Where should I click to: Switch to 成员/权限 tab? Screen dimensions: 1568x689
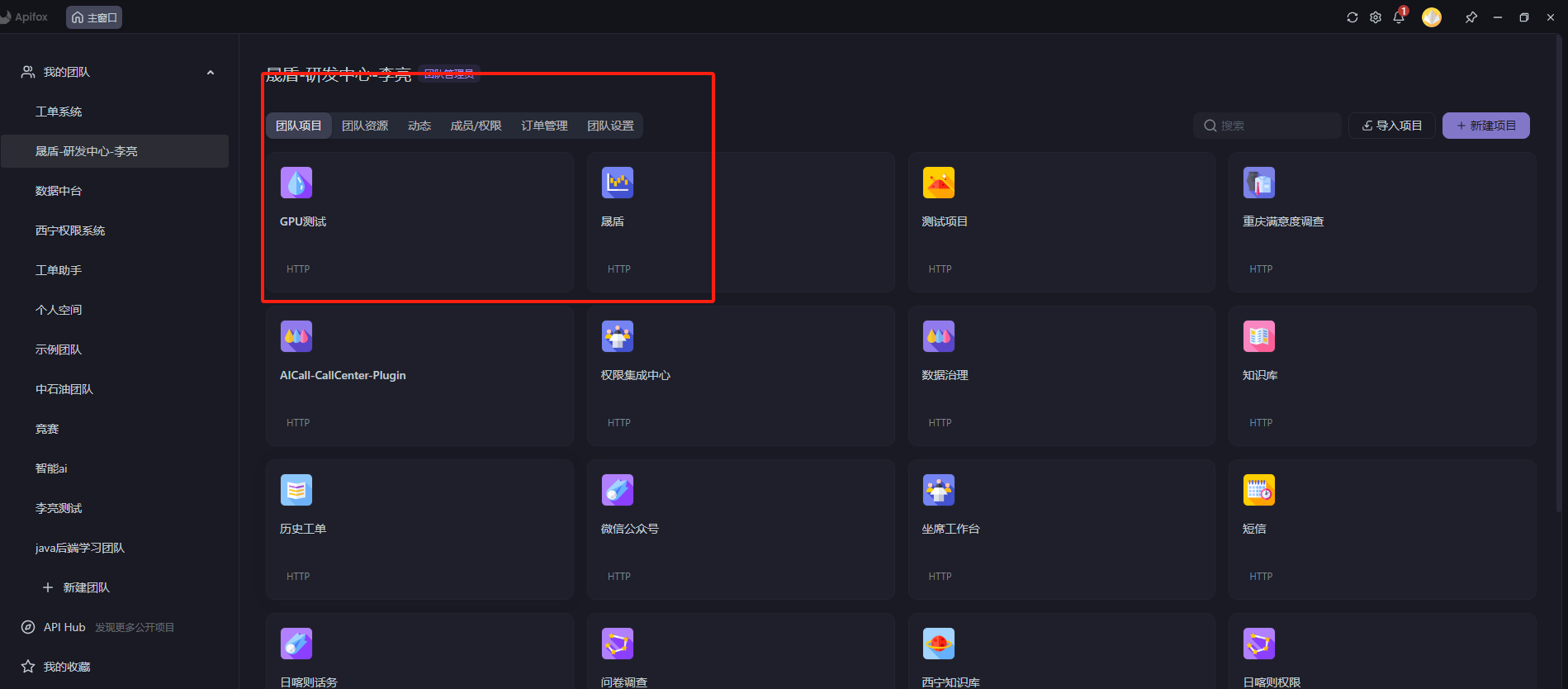coord(476,126)
